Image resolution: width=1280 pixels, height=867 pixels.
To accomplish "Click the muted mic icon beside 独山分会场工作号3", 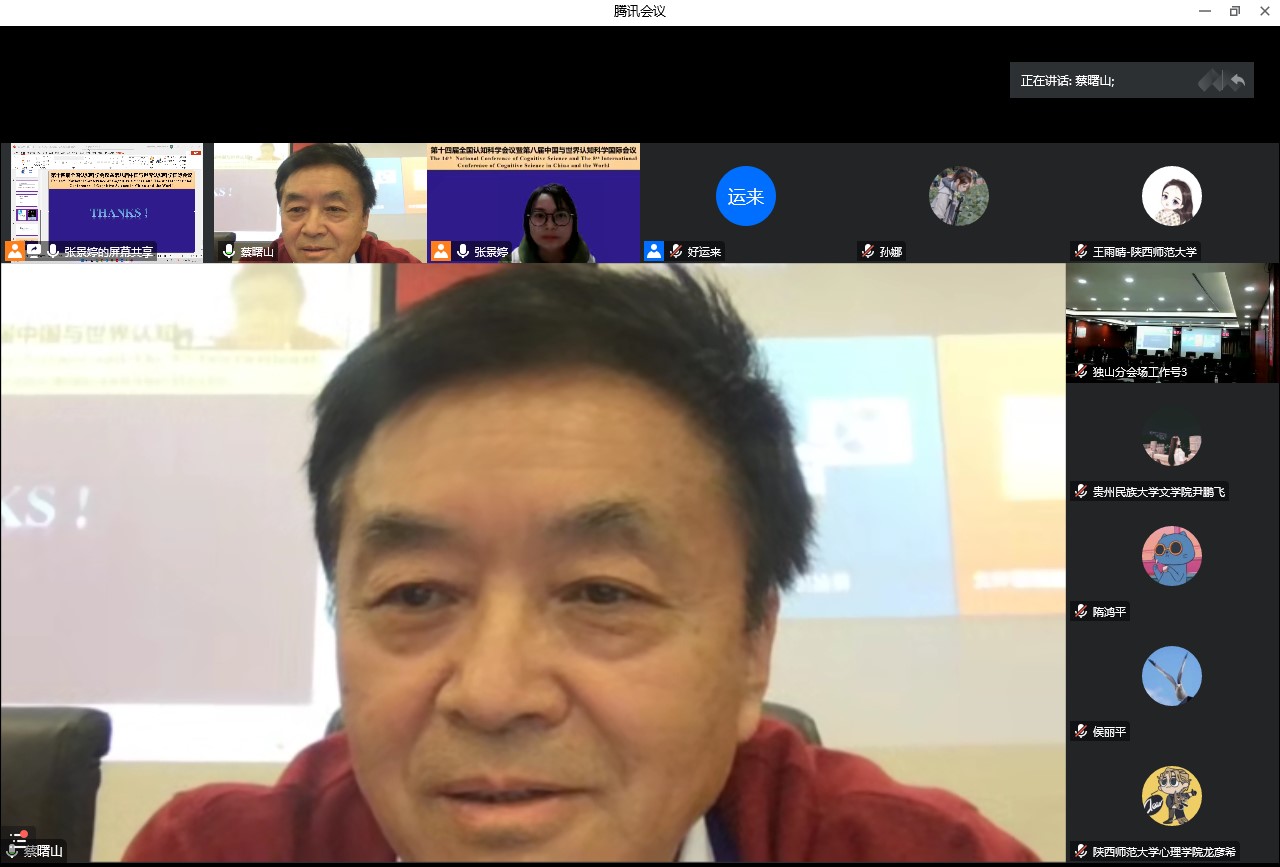I will (x=1081, y=371).
